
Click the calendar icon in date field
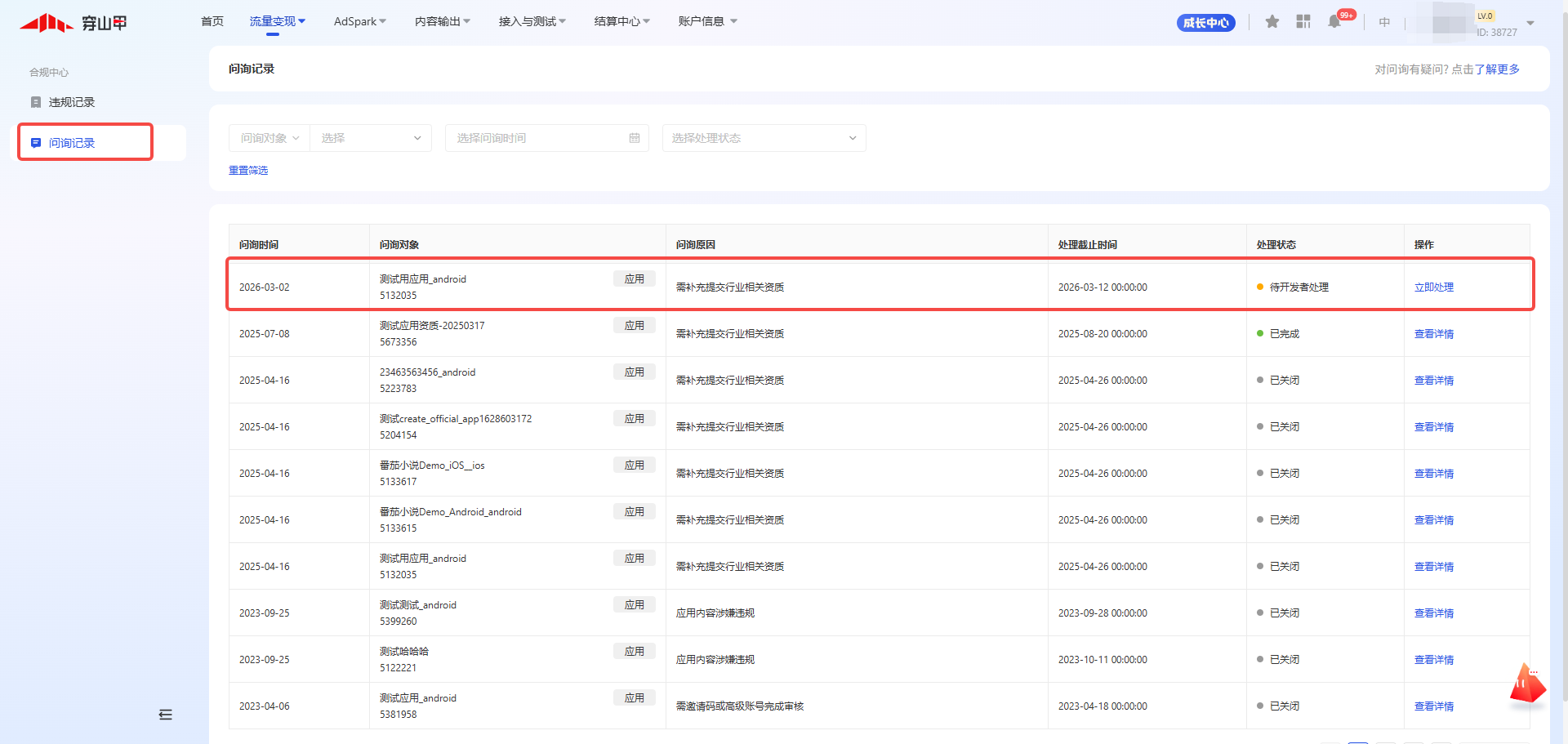click(x=635, y=138)
